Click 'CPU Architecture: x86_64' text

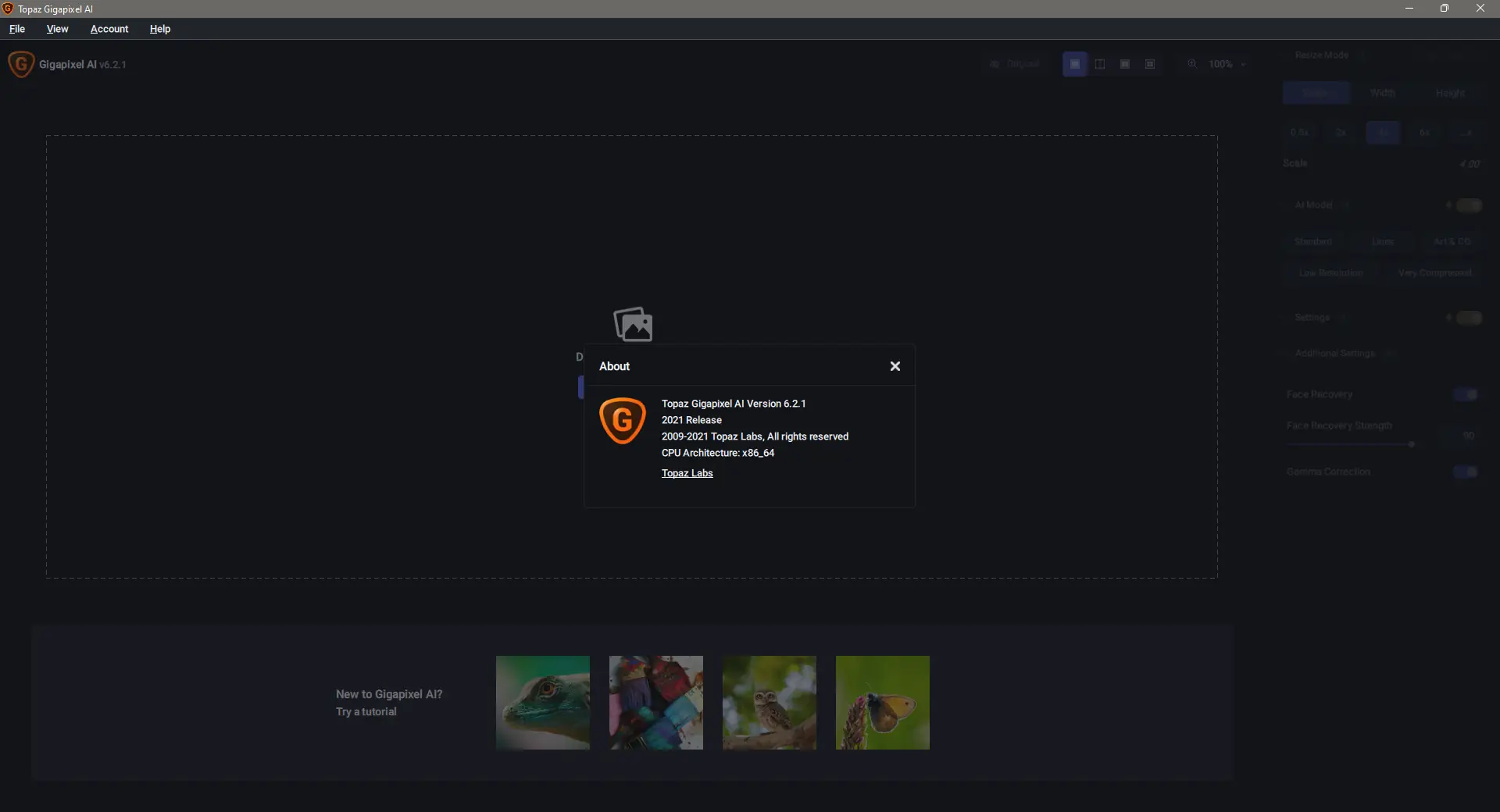coord(718,453)
